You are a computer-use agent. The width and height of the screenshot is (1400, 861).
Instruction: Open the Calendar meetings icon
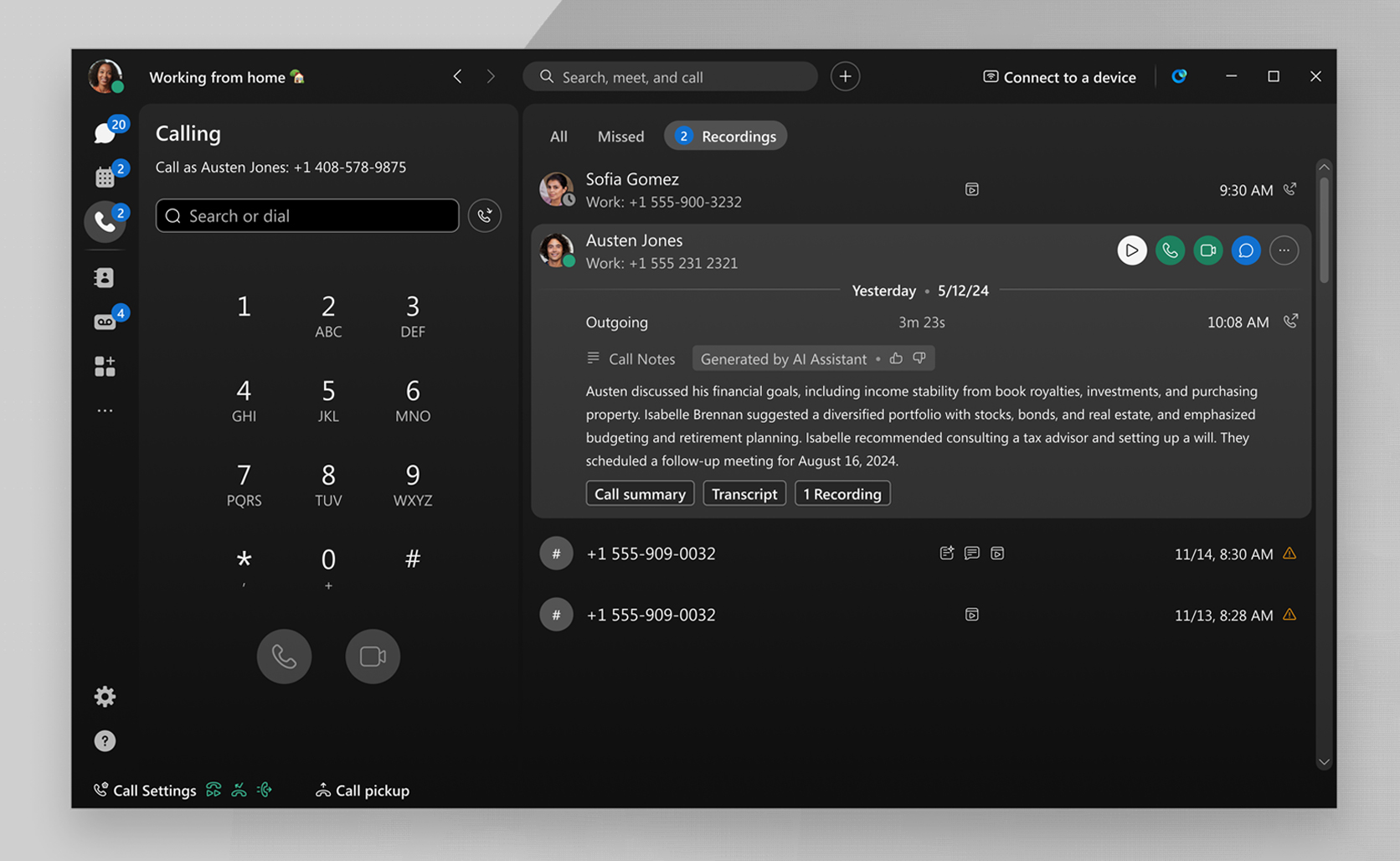(x=106, y=177)
